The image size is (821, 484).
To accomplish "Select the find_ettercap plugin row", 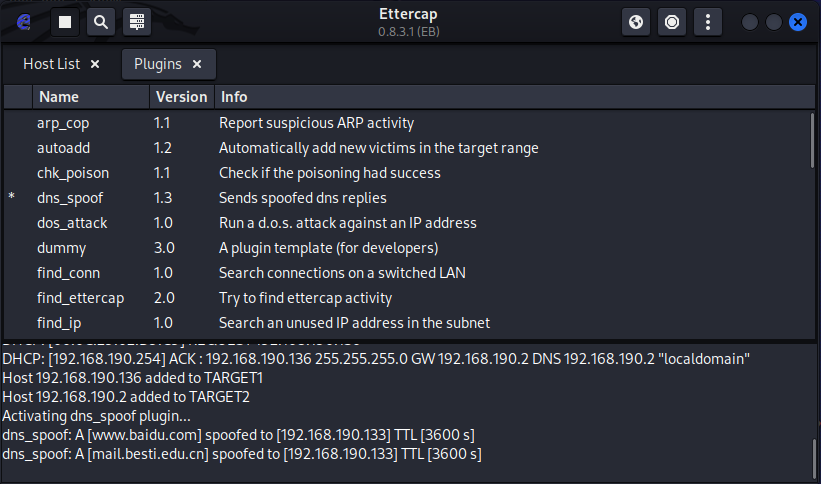I will [x=80, y=298].
